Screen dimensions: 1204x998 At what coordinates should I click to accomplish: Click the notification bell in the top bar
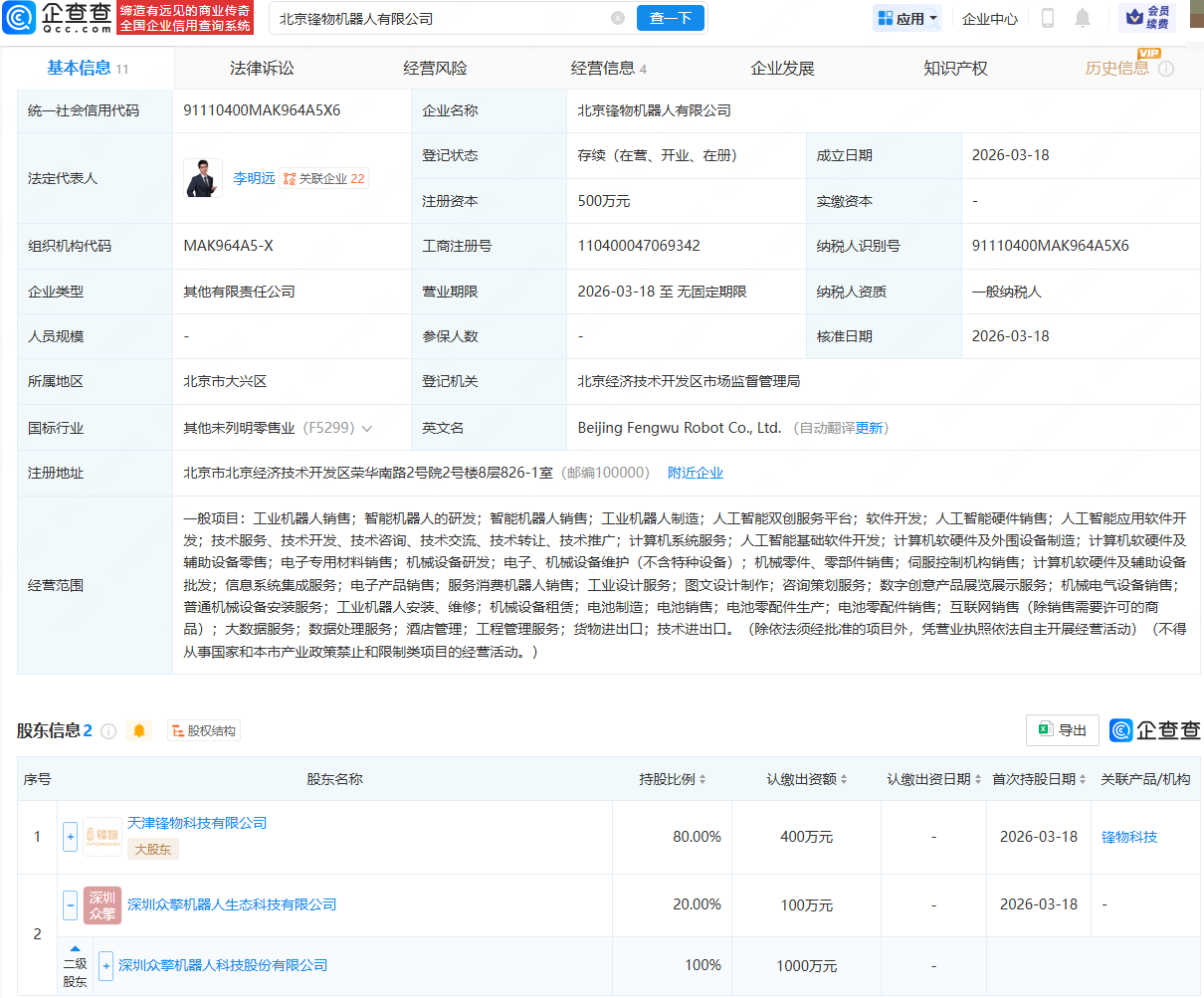tap(1082, 17)
